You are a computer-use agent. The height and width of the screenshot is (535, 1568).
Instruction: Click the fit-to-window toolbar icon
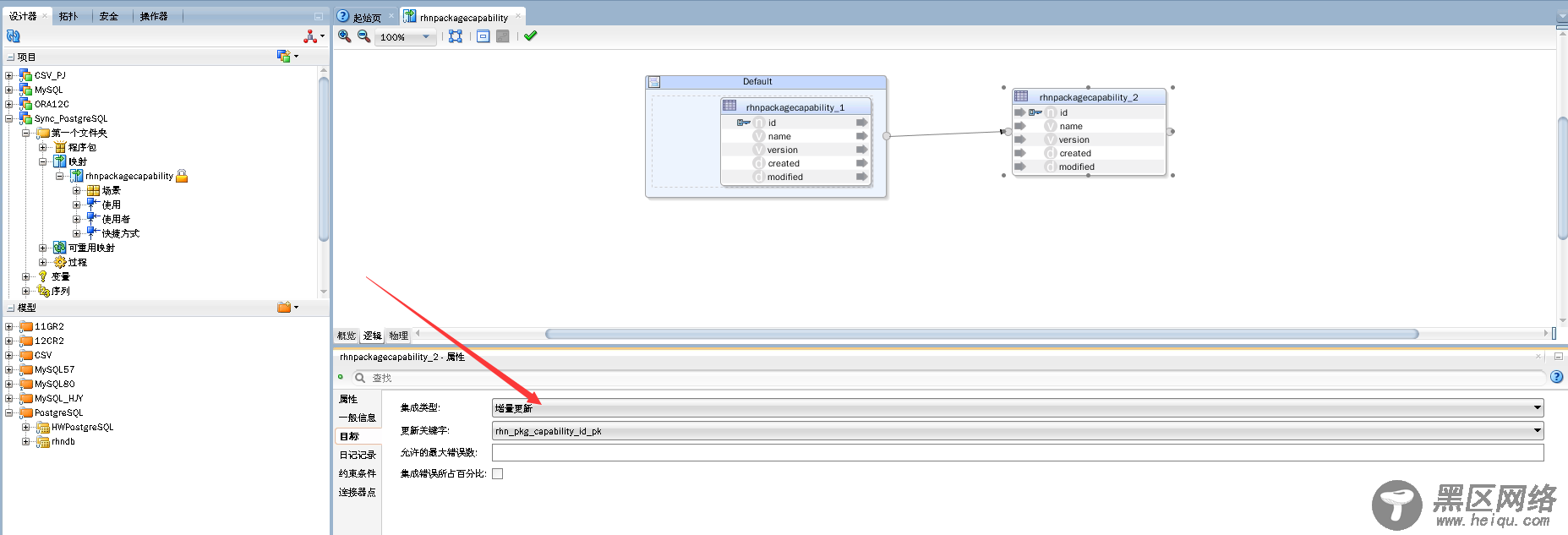(x=456, y=36)
